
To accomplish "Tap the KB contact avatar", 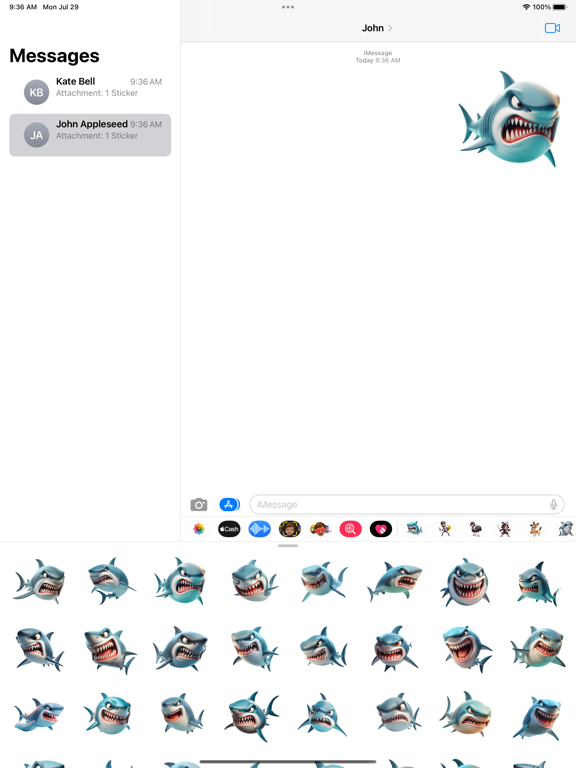I will 37,92.
